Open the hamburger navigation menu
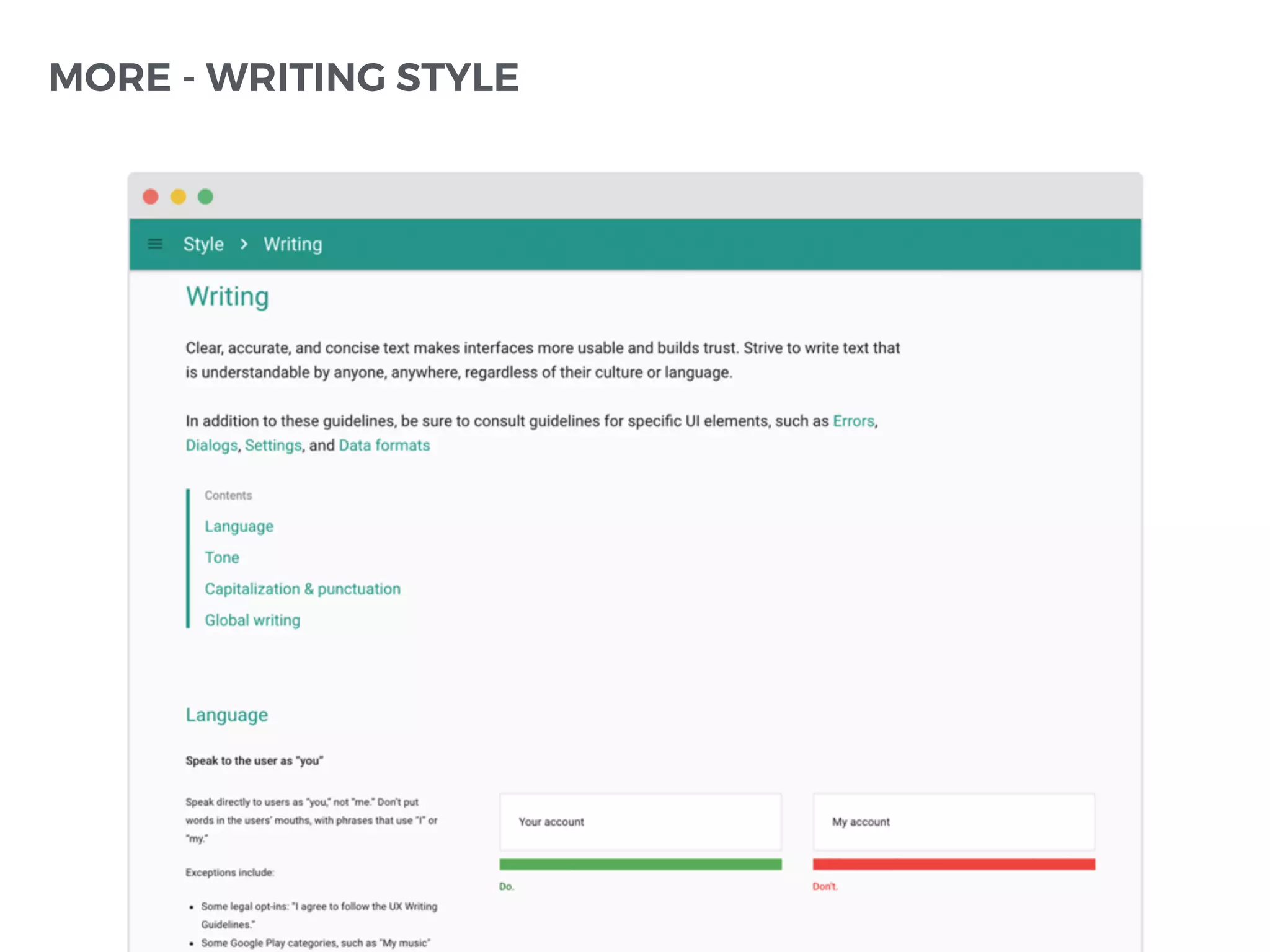 click(x=155, y=244)
